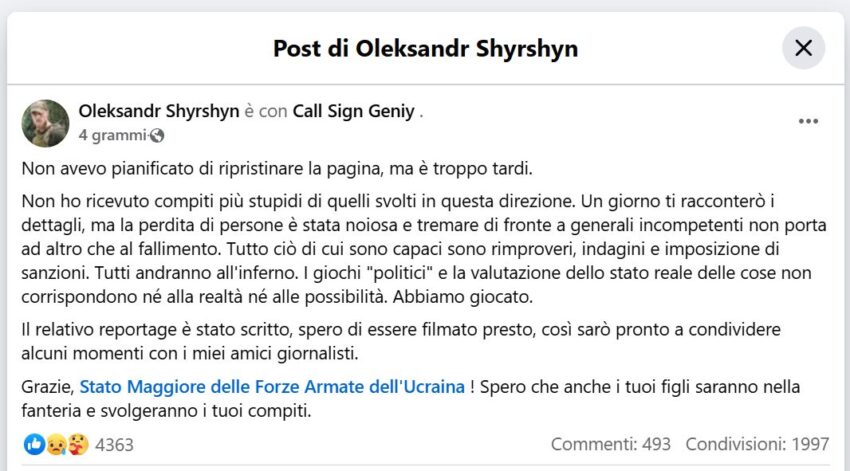The image size is (850, 471).
Task: Click the sad face reaction icon
Action: click(x=56, y=444)
